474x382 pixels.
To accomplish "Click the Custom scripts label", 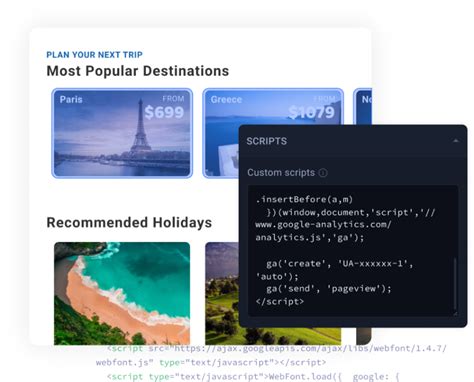I will pos(281,173).
